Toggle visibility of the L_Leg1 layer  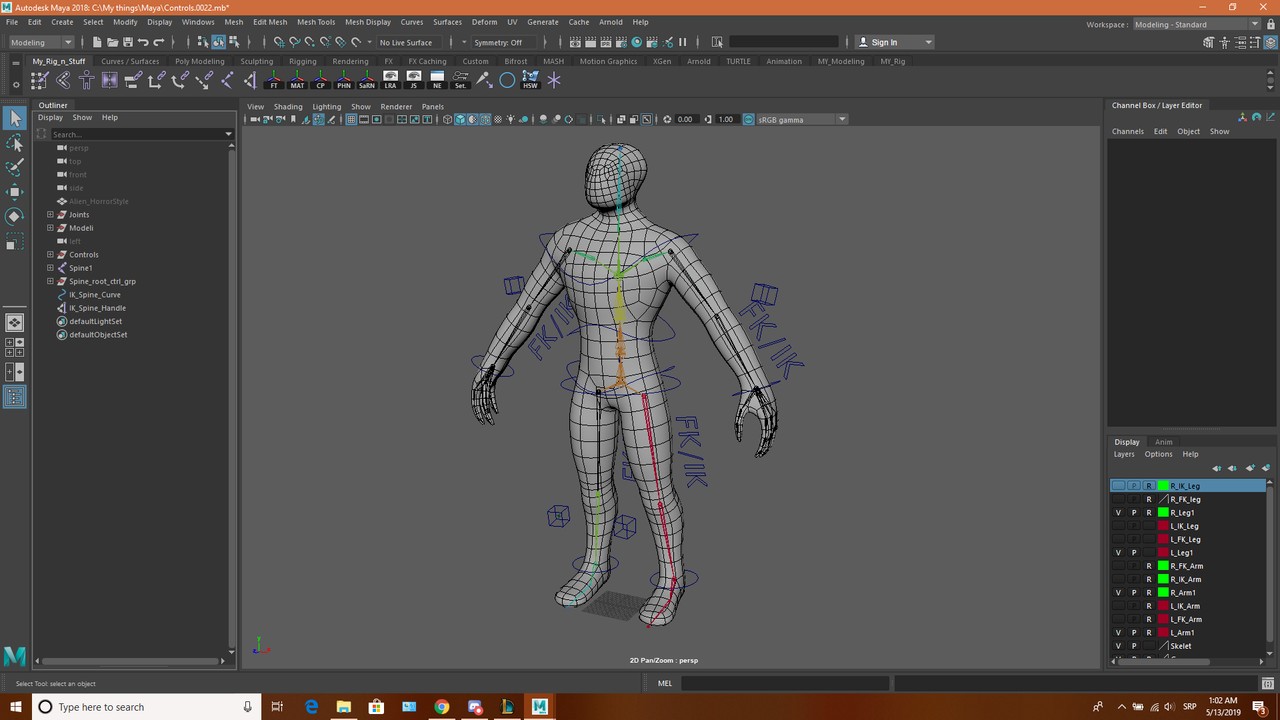1118,552
